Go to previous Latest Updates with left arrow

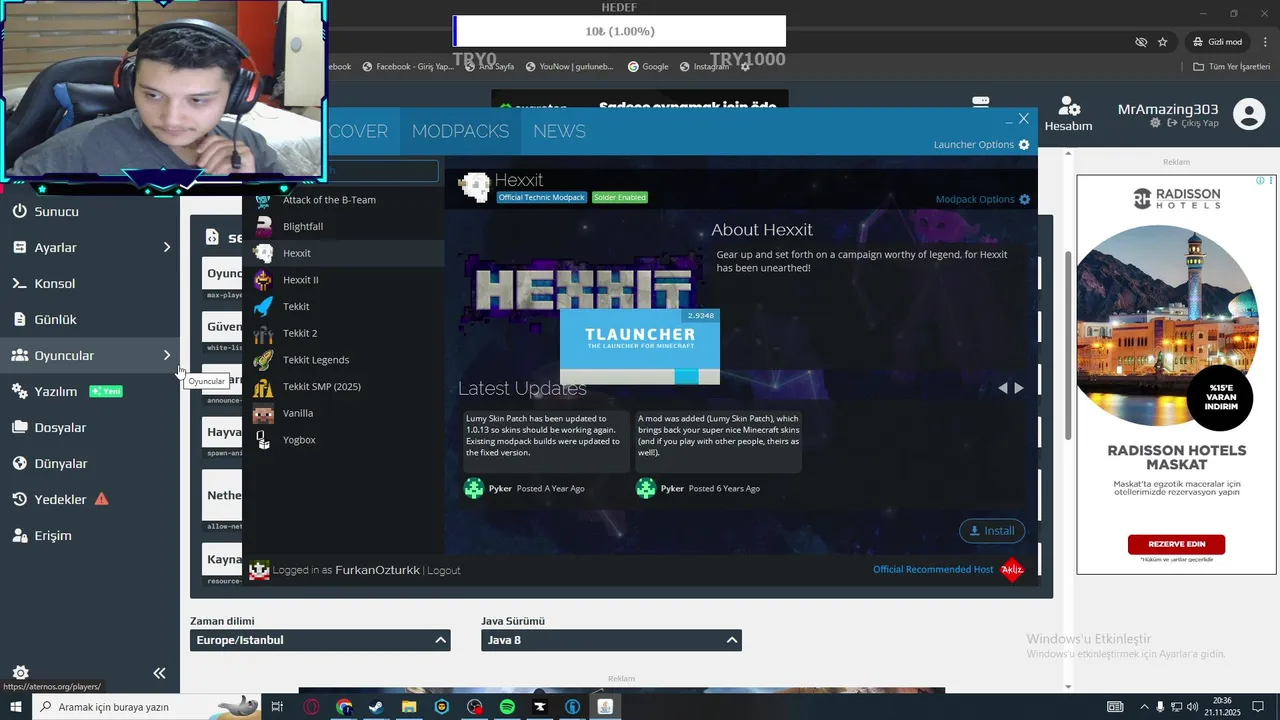pos(1002,388)
